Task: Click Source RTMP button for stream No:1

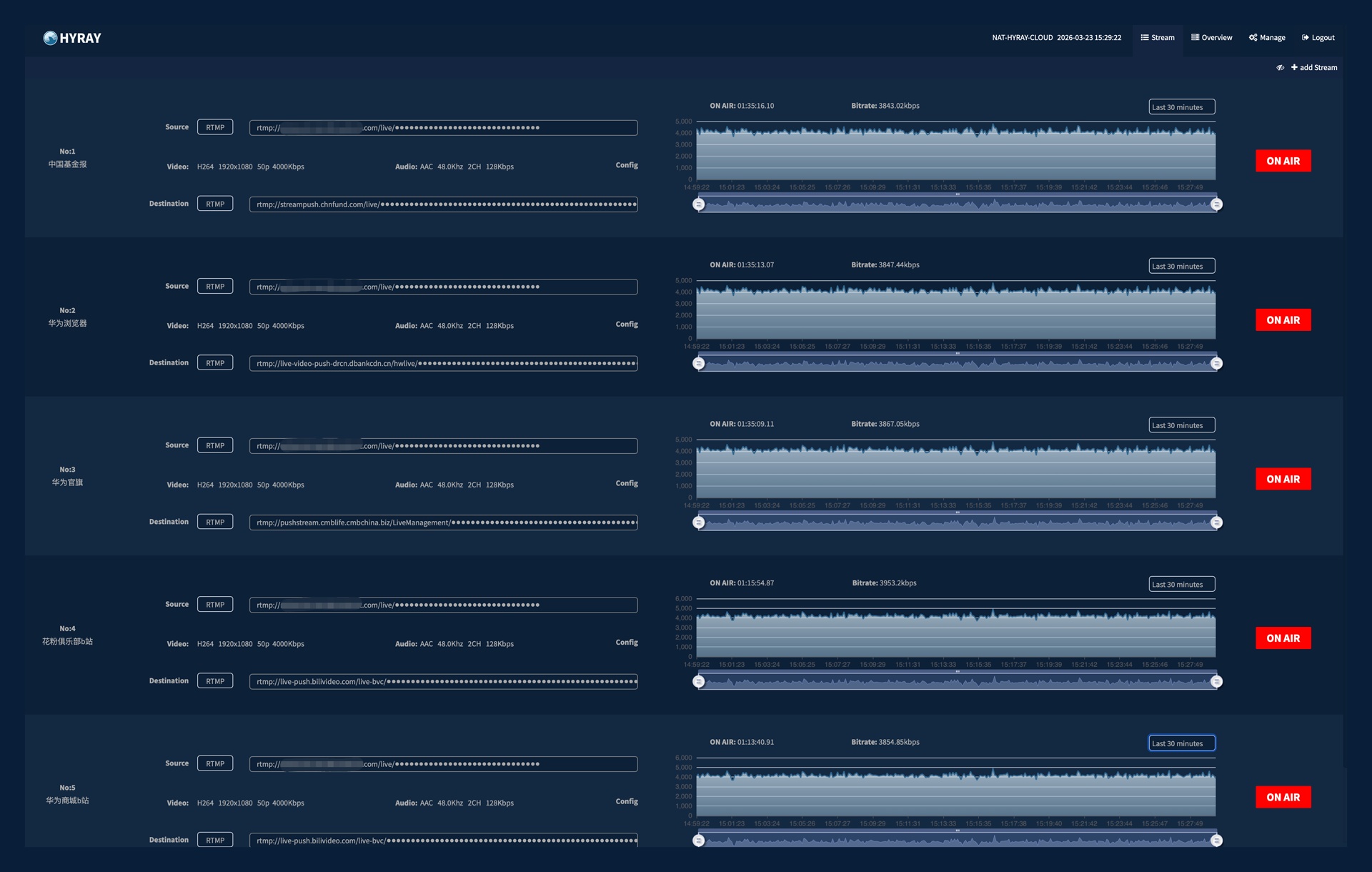Action: 215,127
